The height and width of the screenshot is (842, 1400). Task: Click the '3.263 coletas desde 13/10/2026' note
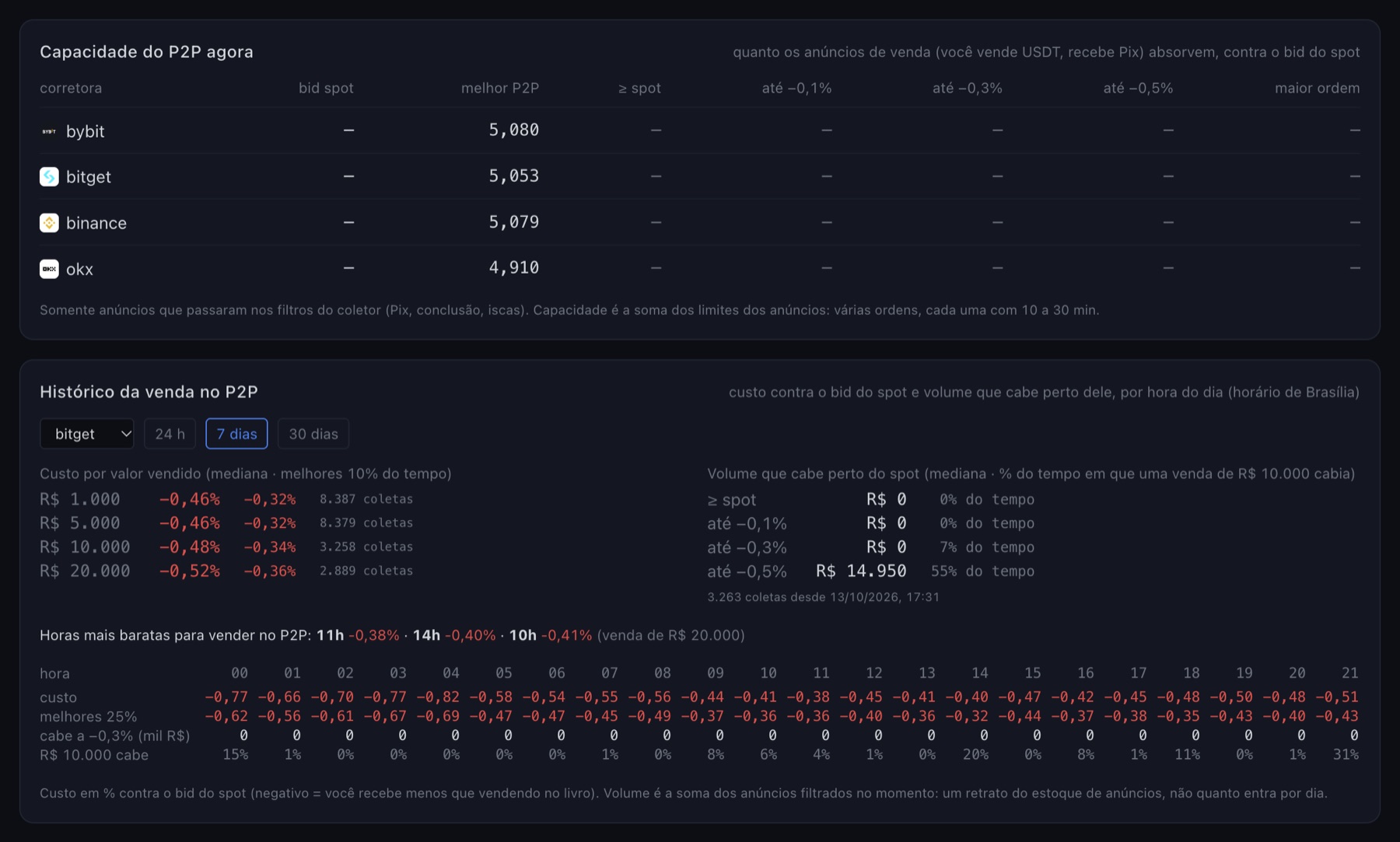[823, 597]
